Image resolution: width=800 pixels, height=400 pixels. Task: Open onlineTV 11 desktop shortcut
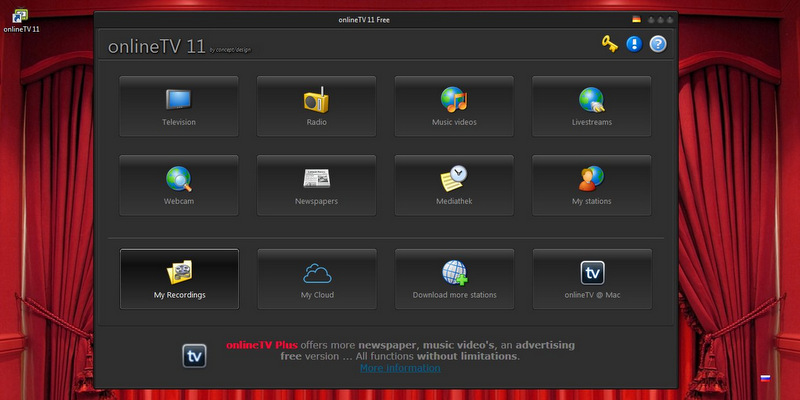(21, 21)
